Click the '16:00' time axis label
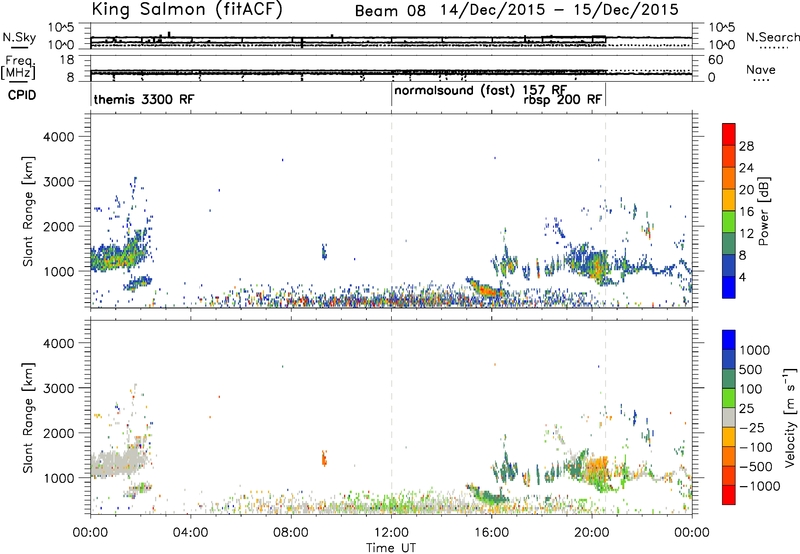 (491, 533)
